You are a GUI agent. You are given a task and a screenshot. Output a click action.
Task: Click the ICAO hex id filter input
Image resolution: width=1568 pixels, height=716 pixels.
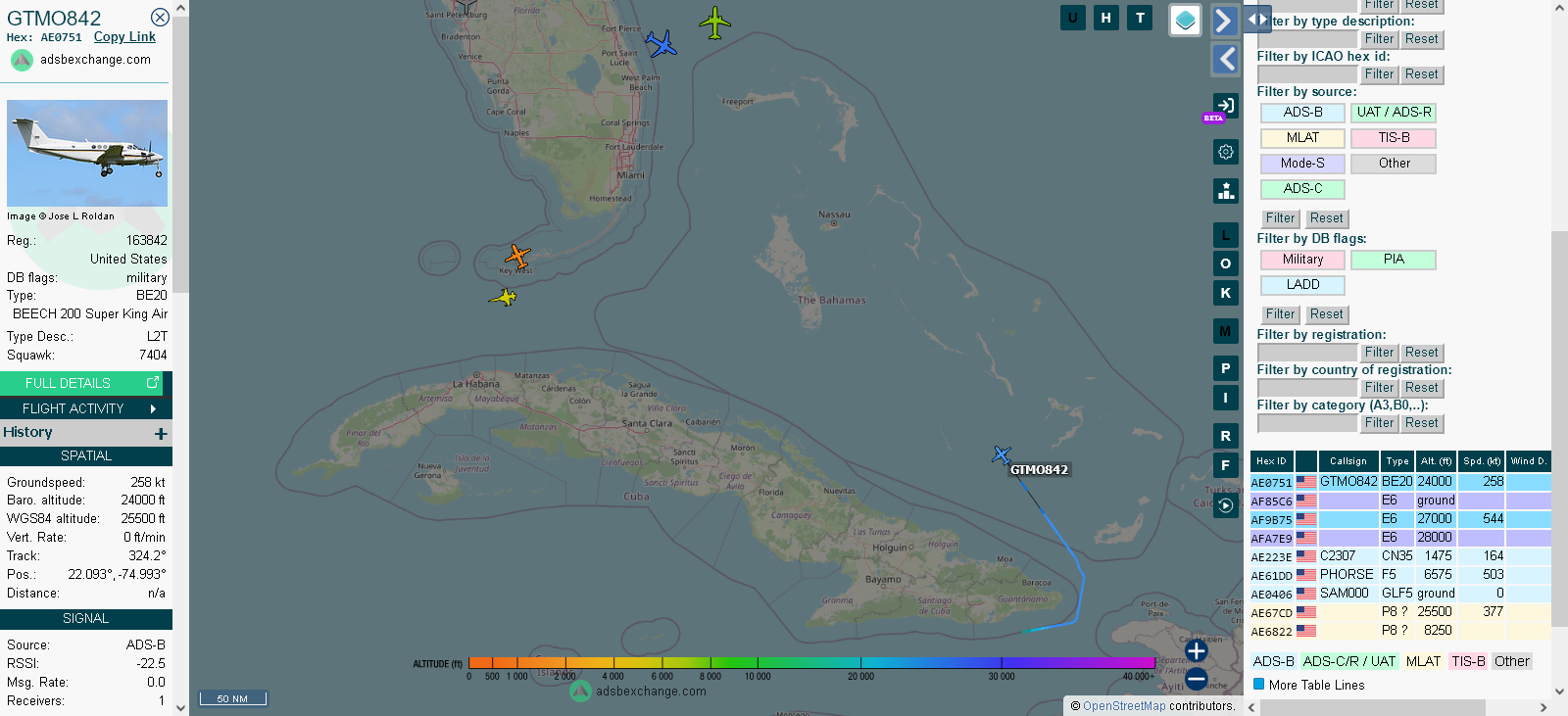pyautogui.click(x=1307, y=74)
